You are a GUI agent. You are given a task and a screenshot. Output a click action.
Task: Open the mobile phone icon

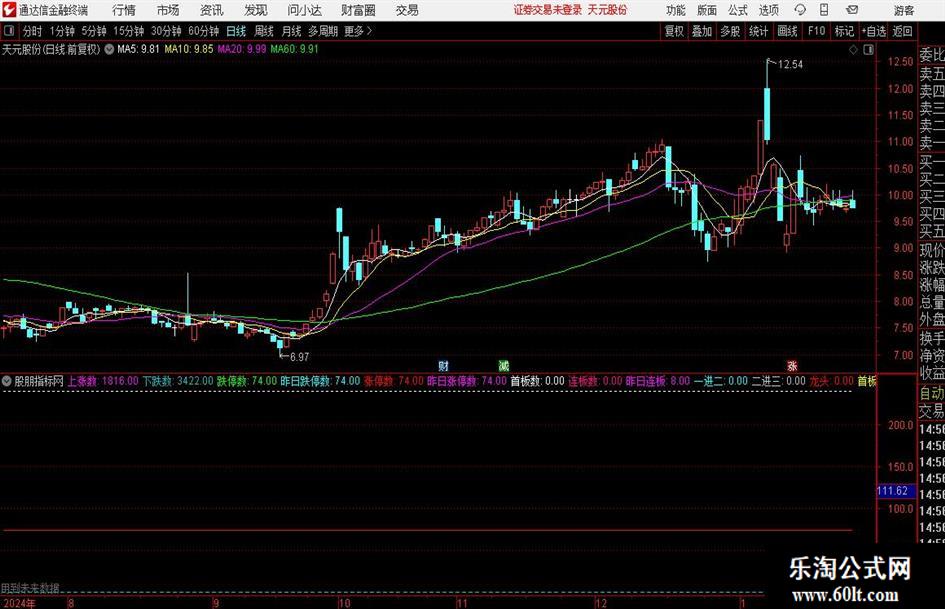[x=824, y=10]
